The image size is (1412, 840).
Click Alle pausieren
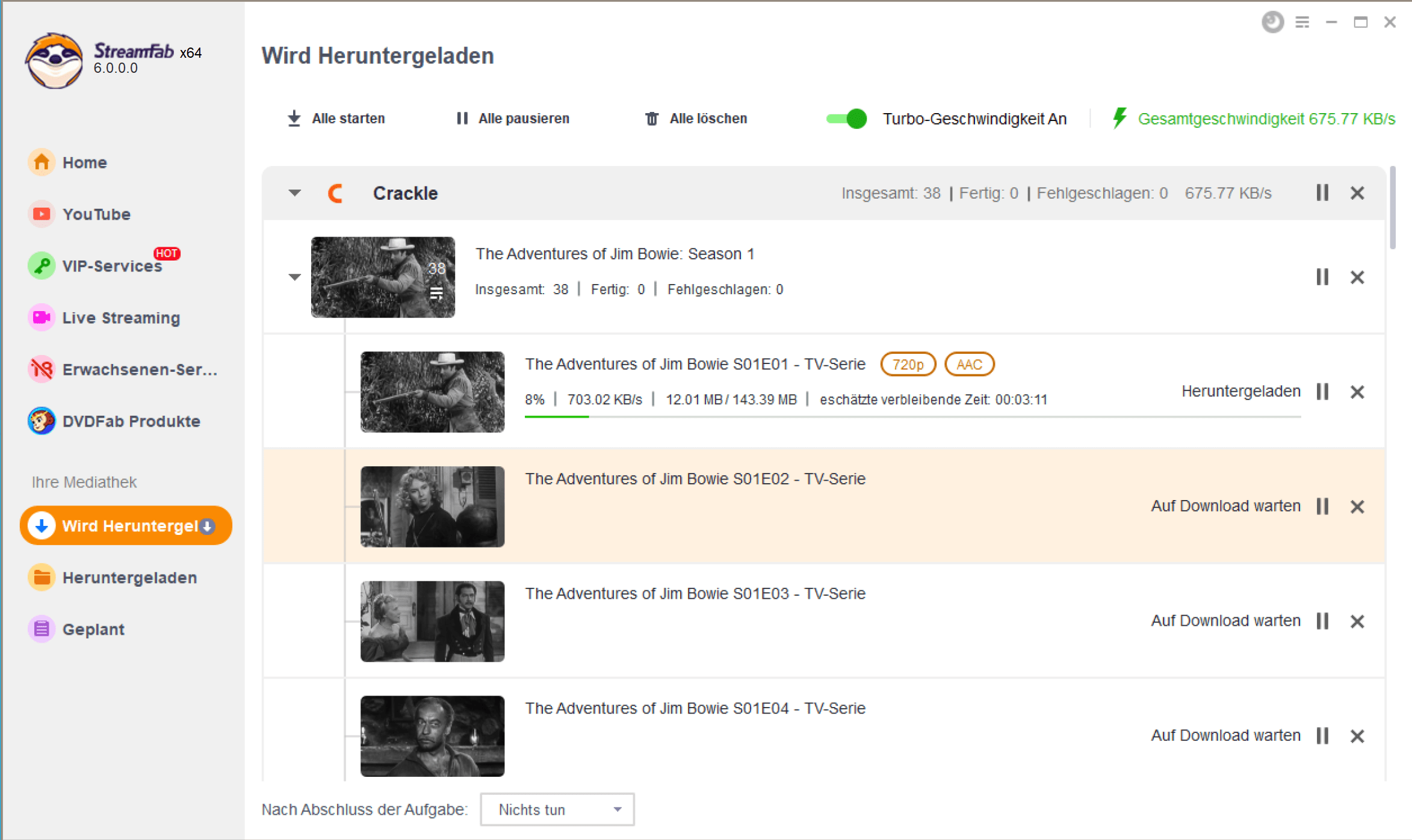(512, 119)
